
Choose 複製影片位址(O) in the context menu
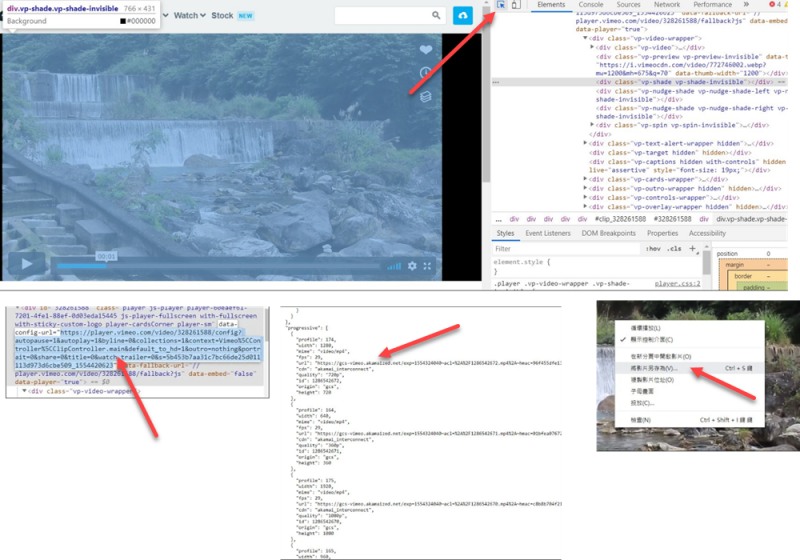click(x=689, y=380)
